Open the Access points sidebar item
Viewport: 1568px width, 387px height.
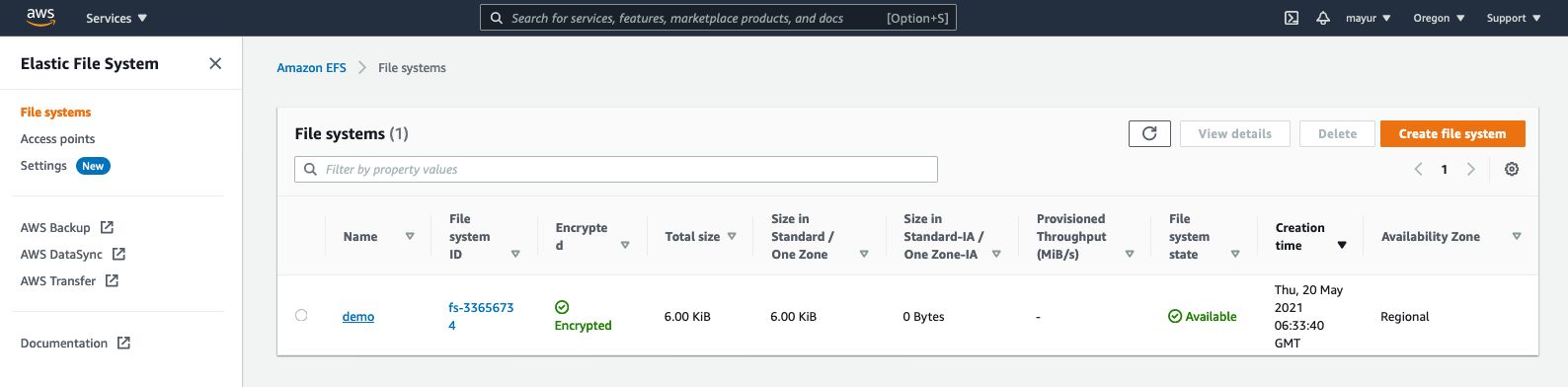click(58, 139)
